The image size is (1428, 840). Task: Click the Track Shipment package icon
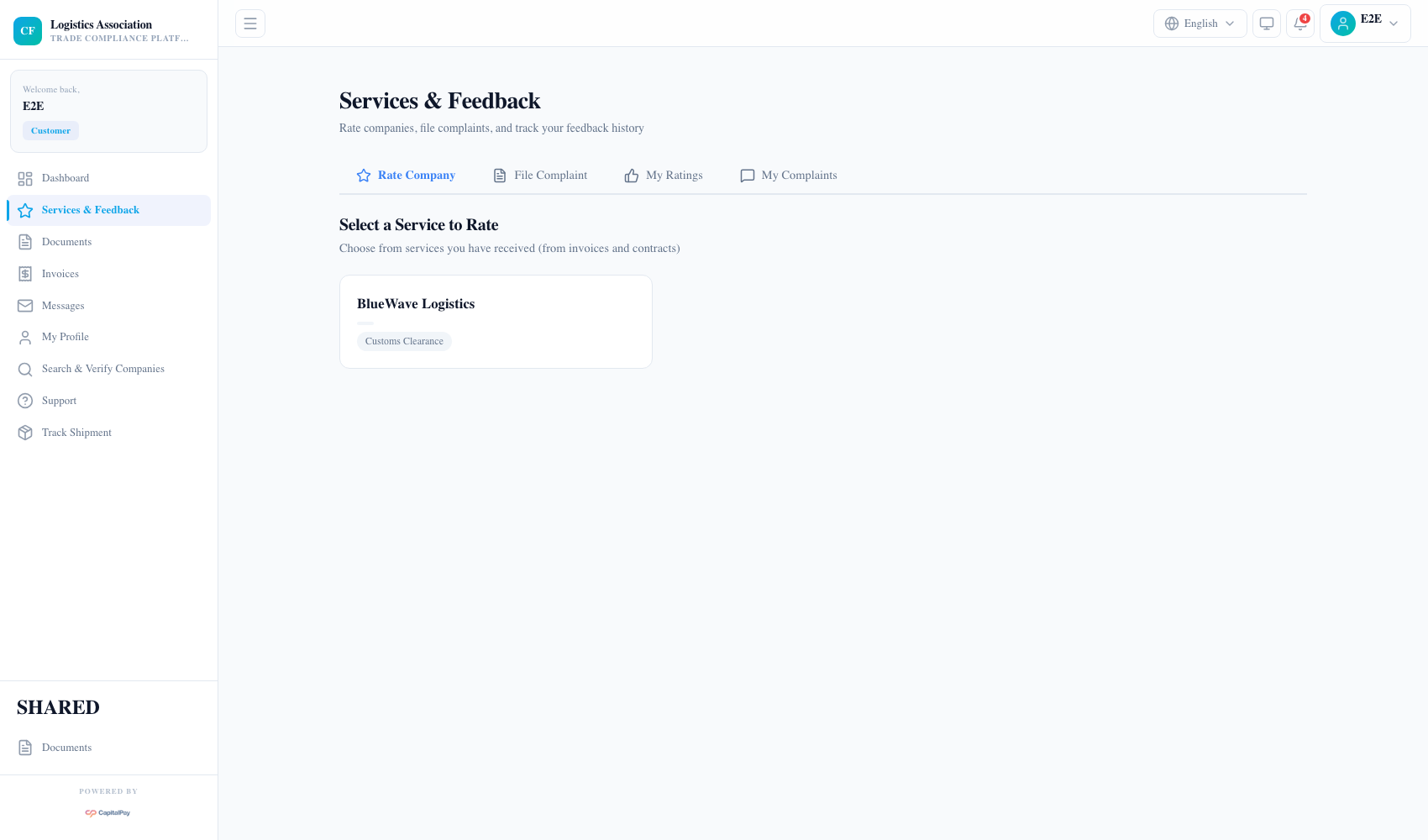coord(25,432)
